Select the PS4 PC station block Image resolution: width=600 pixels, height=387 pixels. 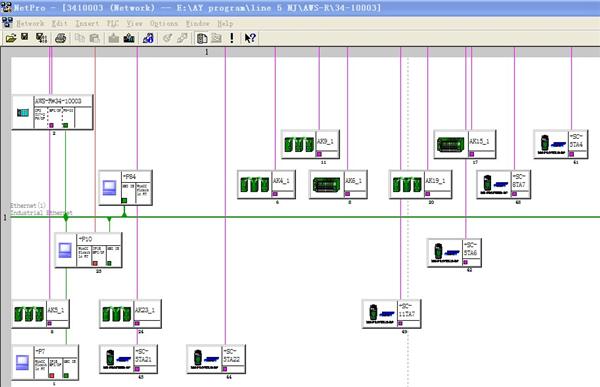coord(126,188)
